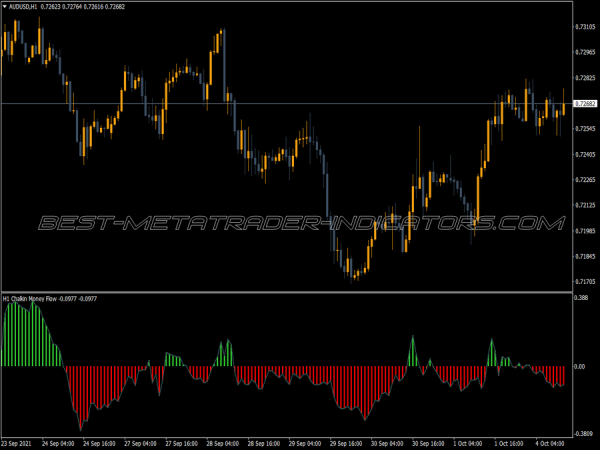Click the 30 Sep 04:00 time label
This screenshot has width=600, height=450.
click(x=387, y=444)
